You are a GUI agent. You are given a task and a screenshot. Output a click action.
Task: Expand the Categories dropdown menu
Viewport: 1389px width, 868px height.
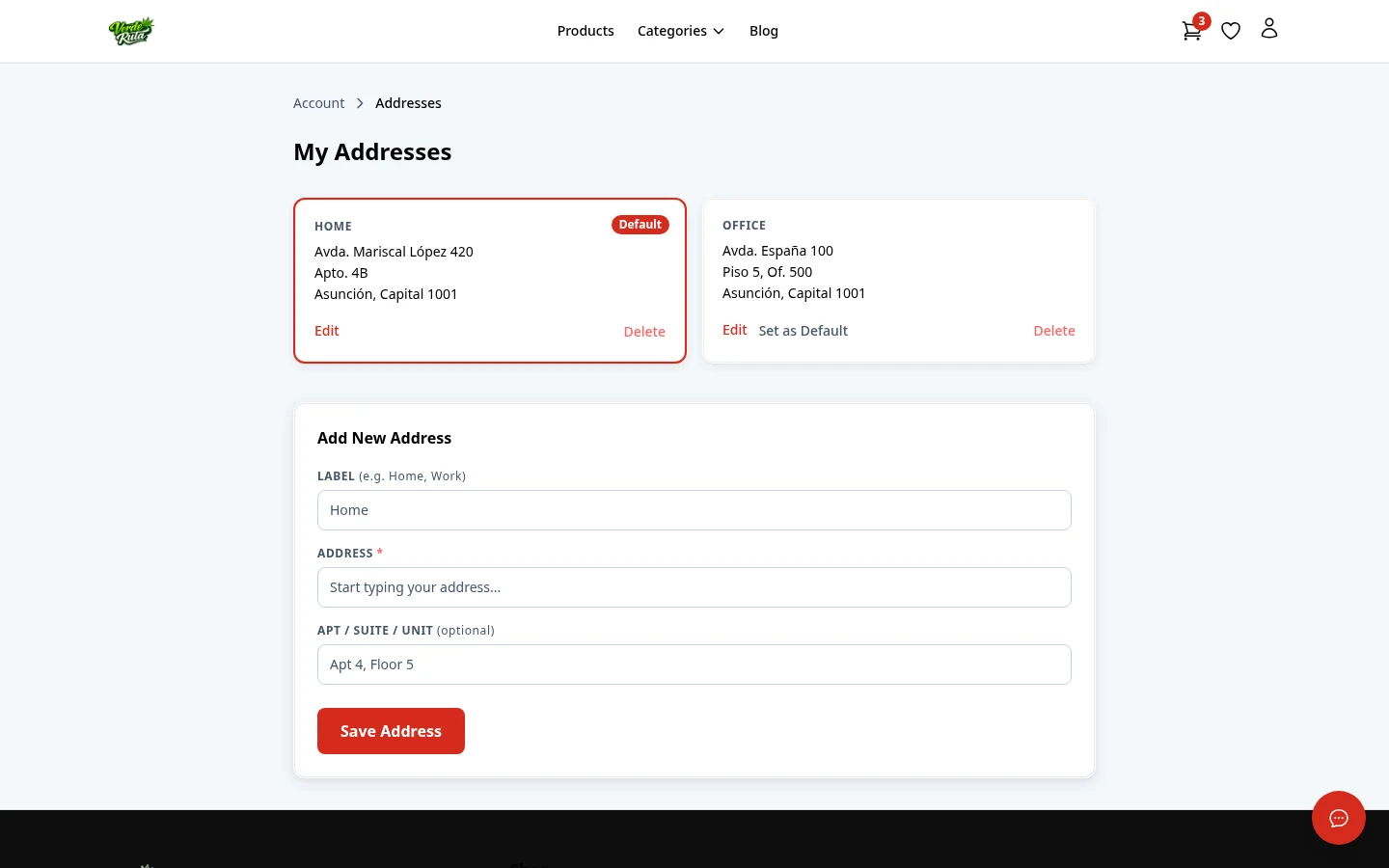click(681, 30)
